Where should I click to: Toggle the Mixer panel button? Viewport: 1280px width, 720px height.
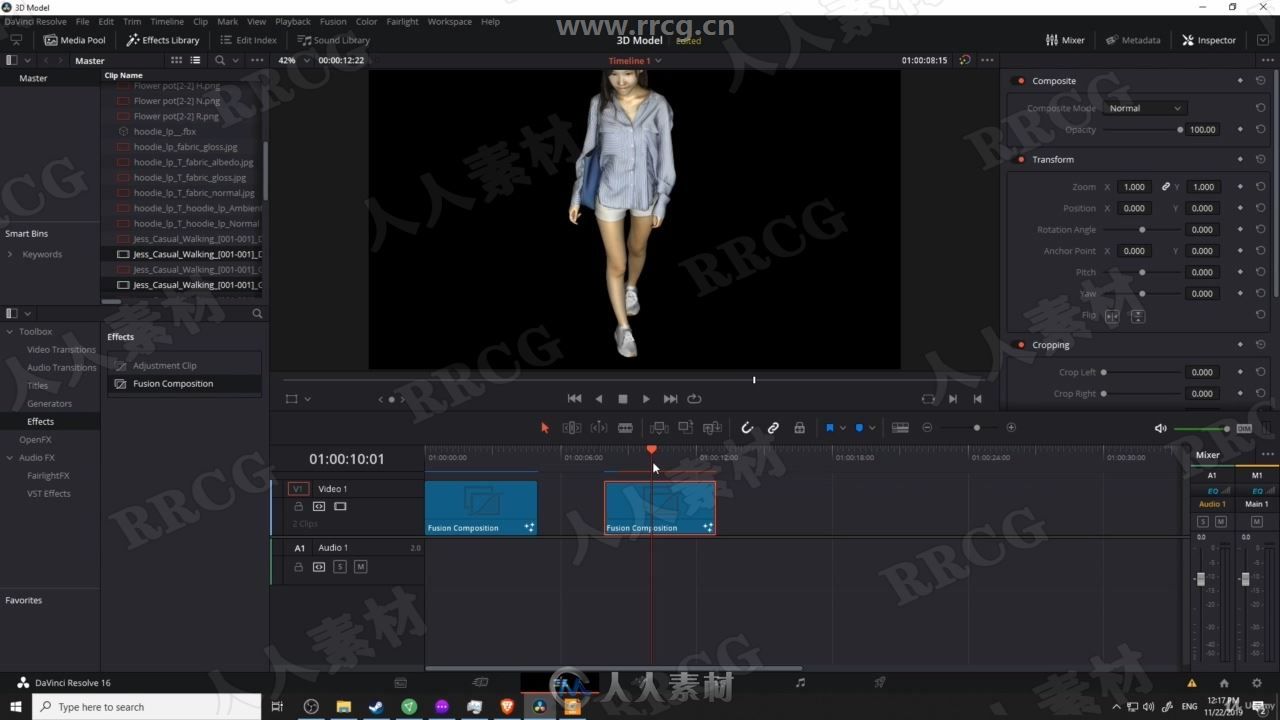click(x=1065, y=40)
